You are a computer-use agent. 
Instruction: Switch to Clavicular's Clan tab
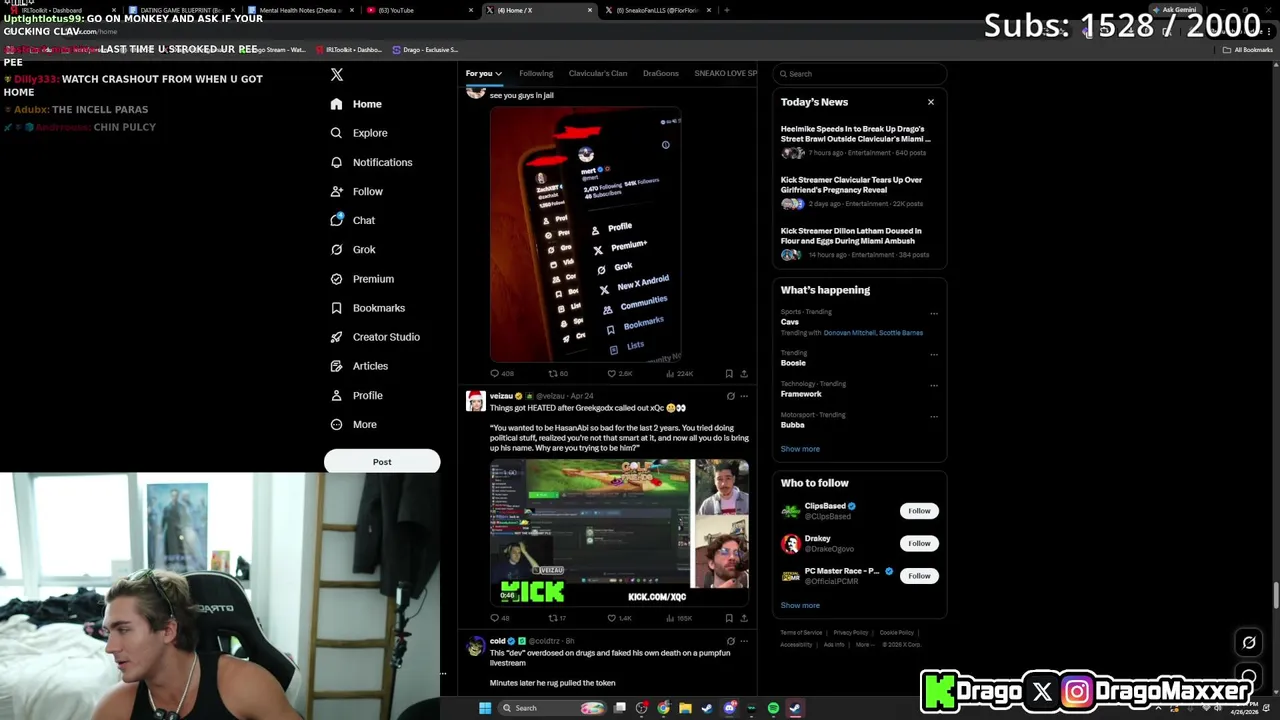[598, 73]
